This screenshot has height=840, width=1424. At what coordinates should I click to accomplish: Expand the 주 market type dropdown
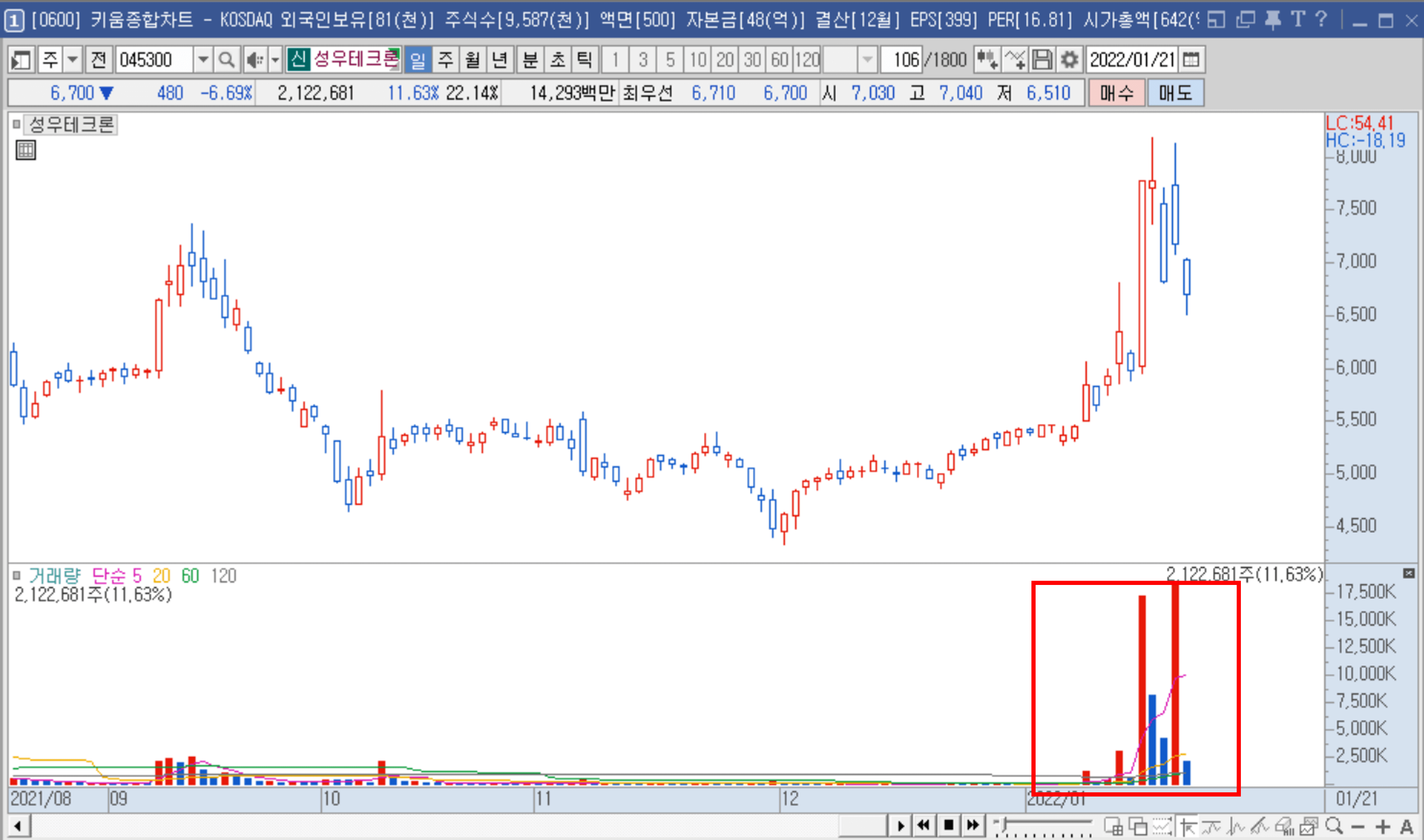pos(72,59)
